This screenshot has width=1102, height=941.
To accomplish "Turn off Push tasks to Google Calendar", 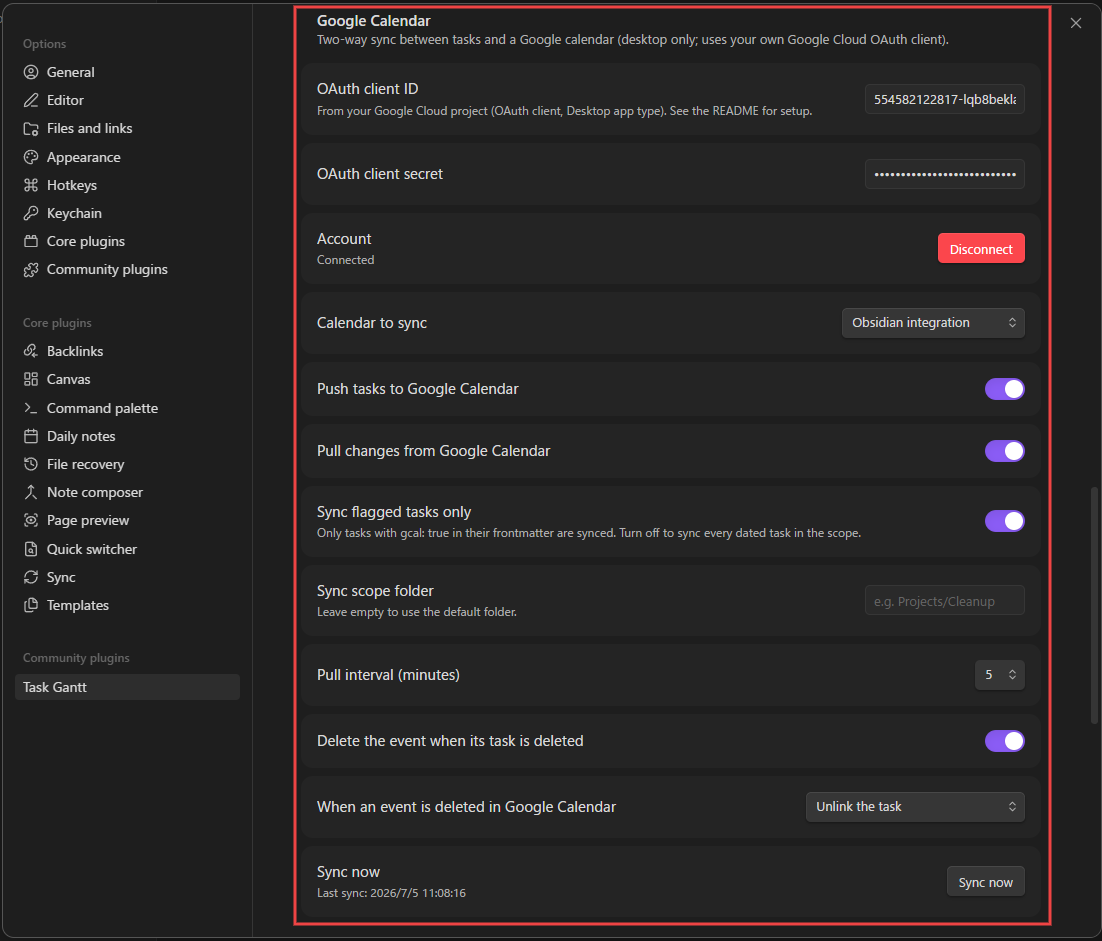I will click(x=1004, y=389).
